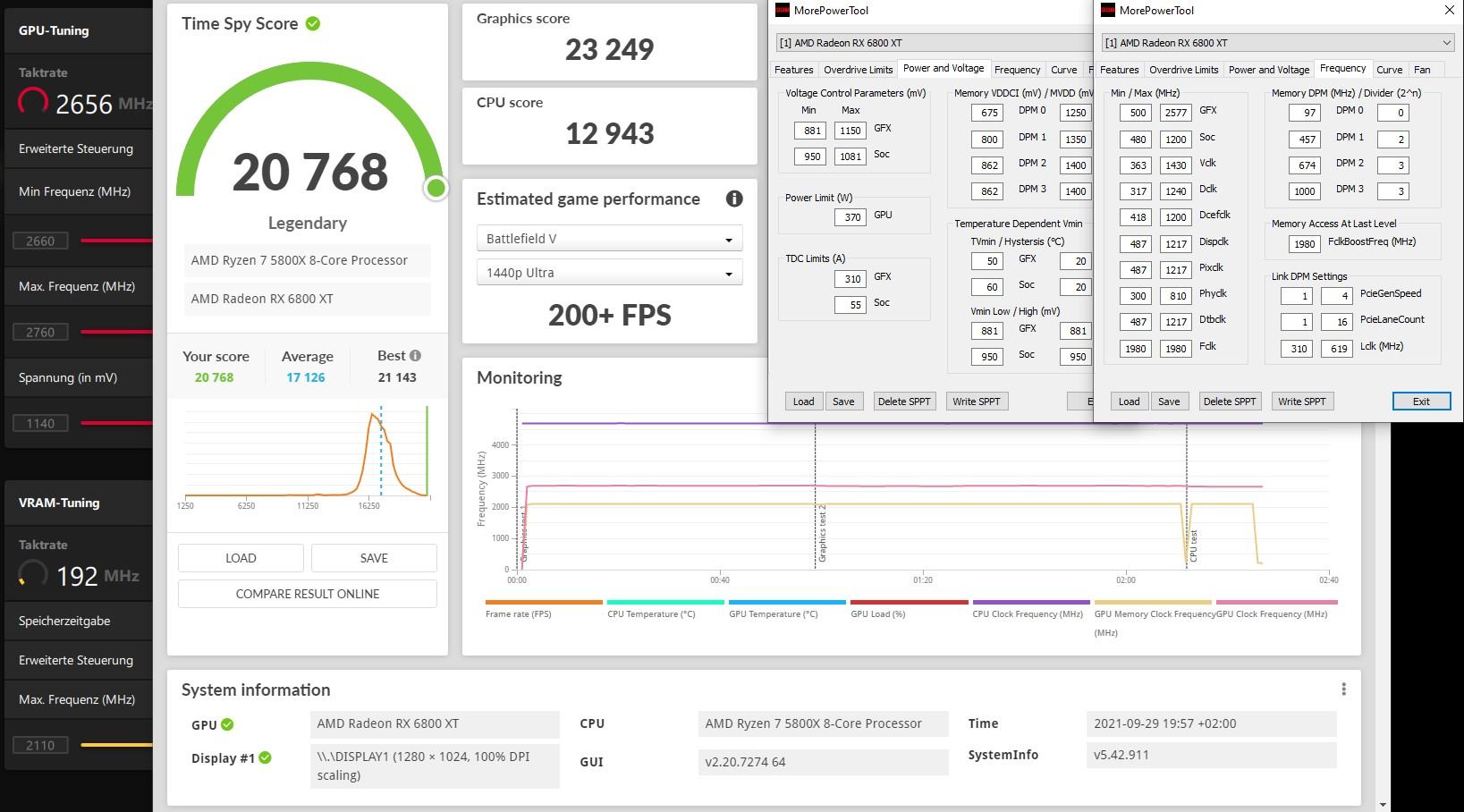Click Exit button in MorePowerTool
The height and width of the screenshot is (812, 1464).
pyautogui.click(x=1421, y=402)
